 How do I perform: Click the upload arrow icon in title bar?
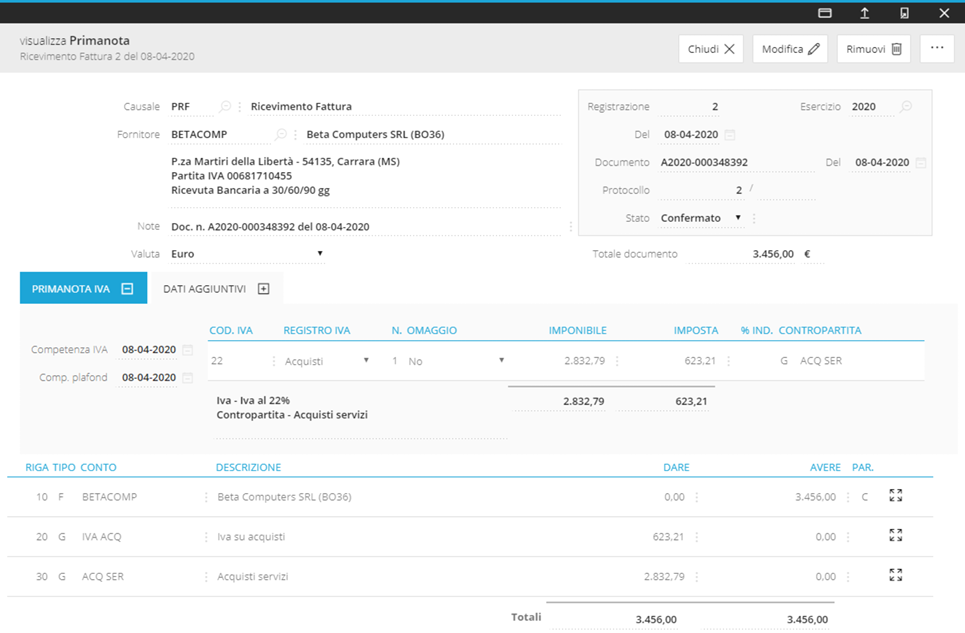(x=865, y=13)
